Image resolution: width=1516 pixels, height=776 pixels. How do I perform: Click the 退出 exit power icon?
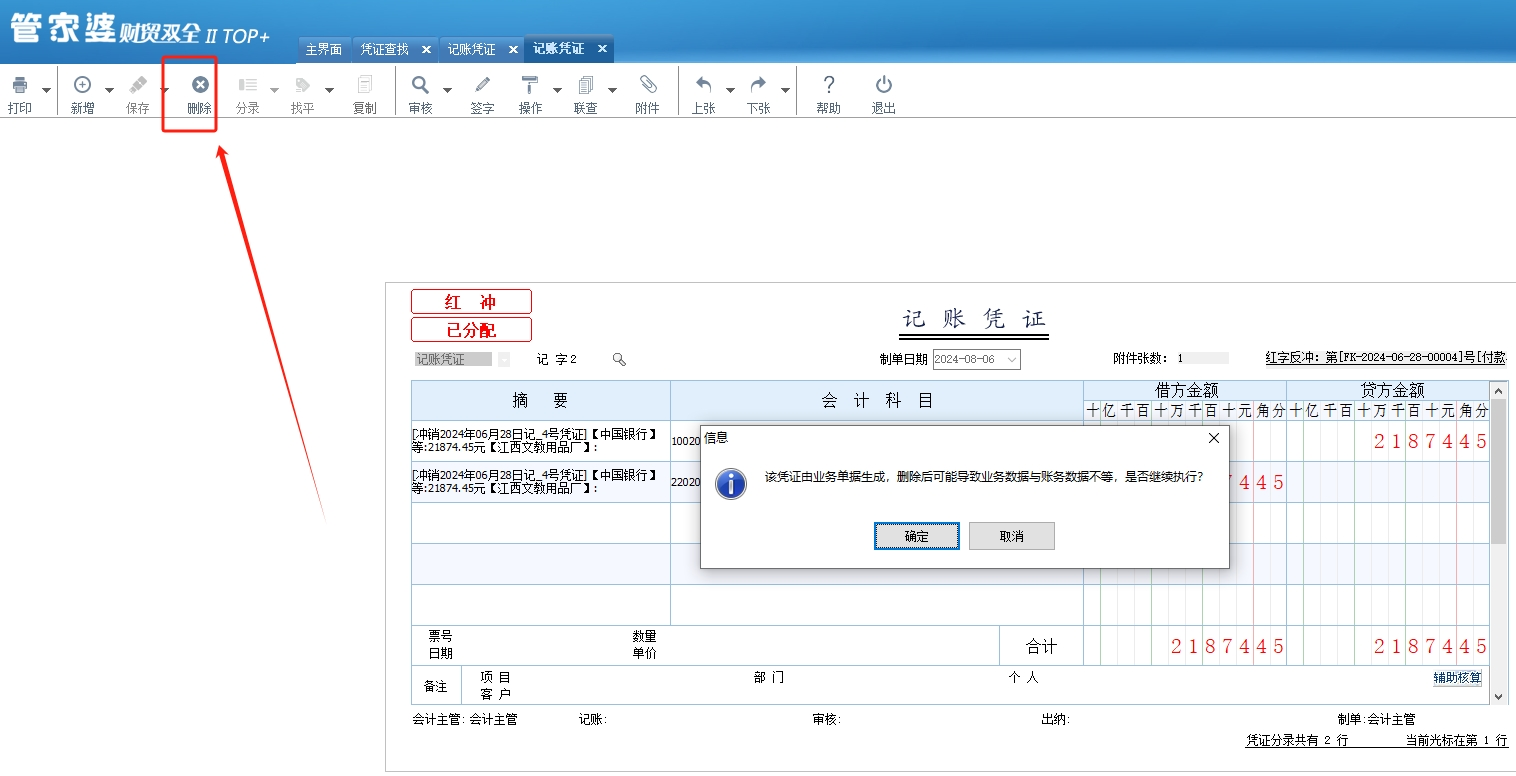pyautogui.click(x=884, y=86)
